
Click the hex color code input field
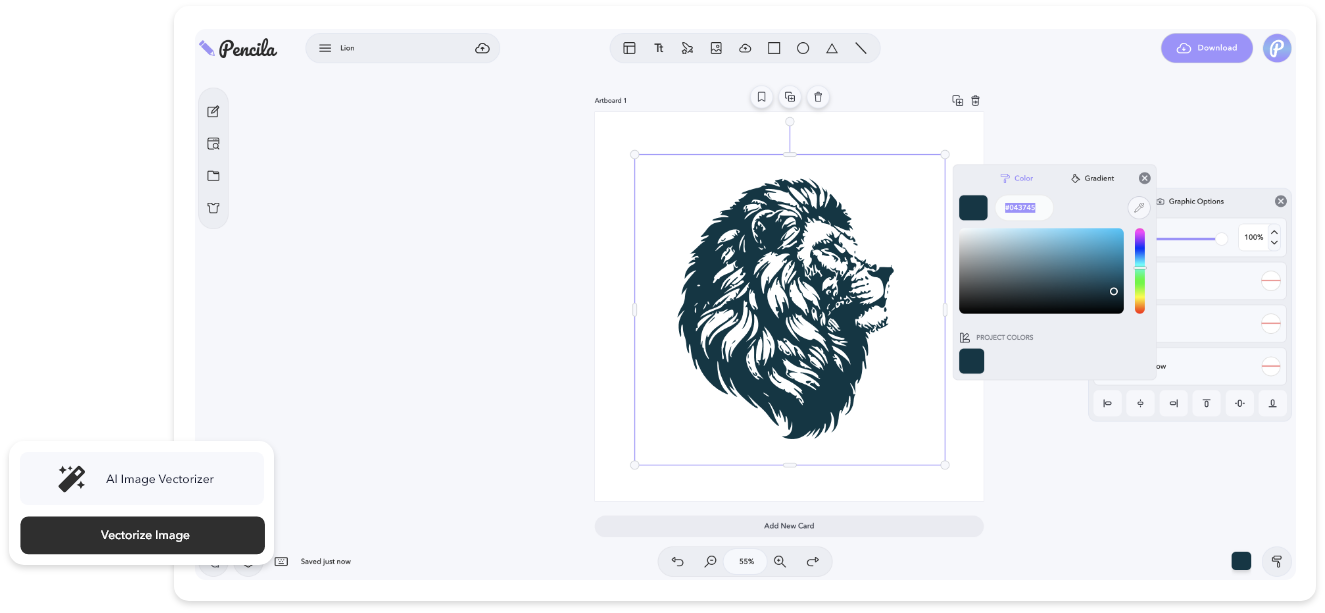[x=1022, y=207]
